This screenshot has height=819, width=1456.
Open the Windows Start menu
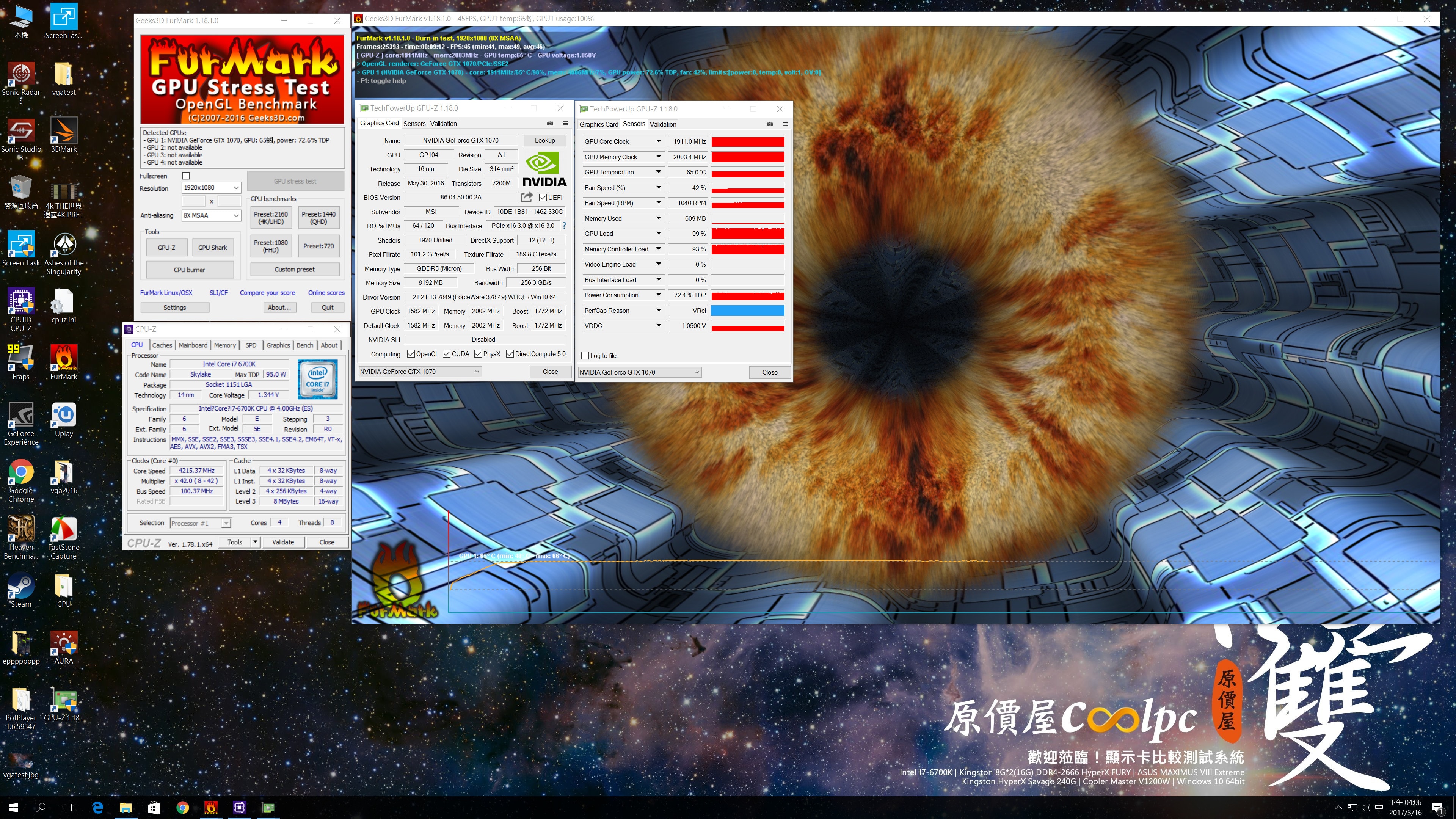click(14, 807)
